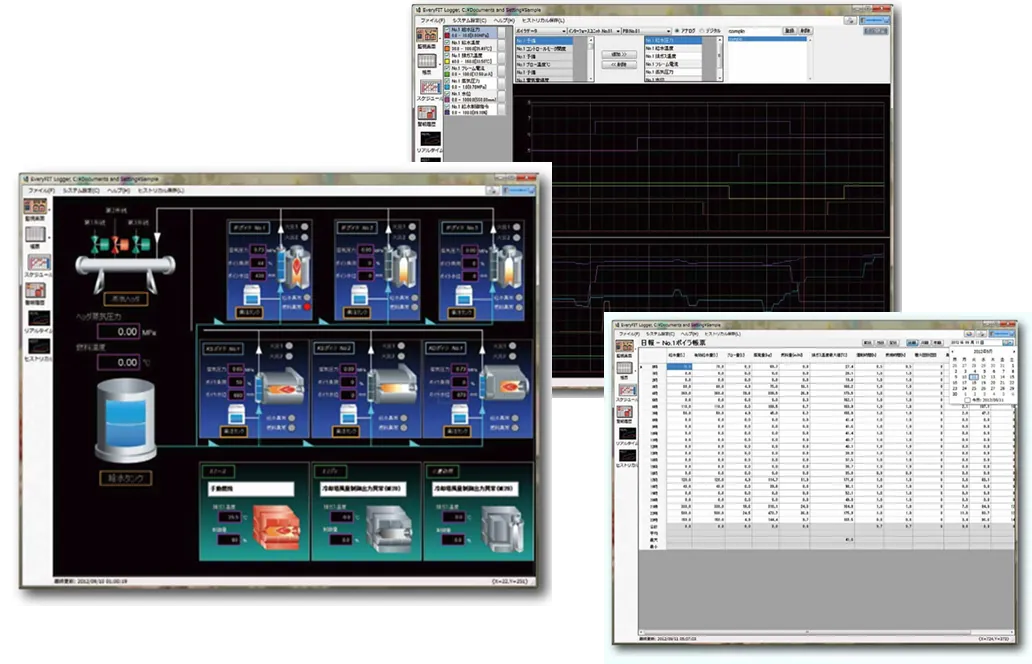Click the ヘッダ蒸気圧力 0.00 MPa value field
1032x664 pixels.
[x=118, y=332]
